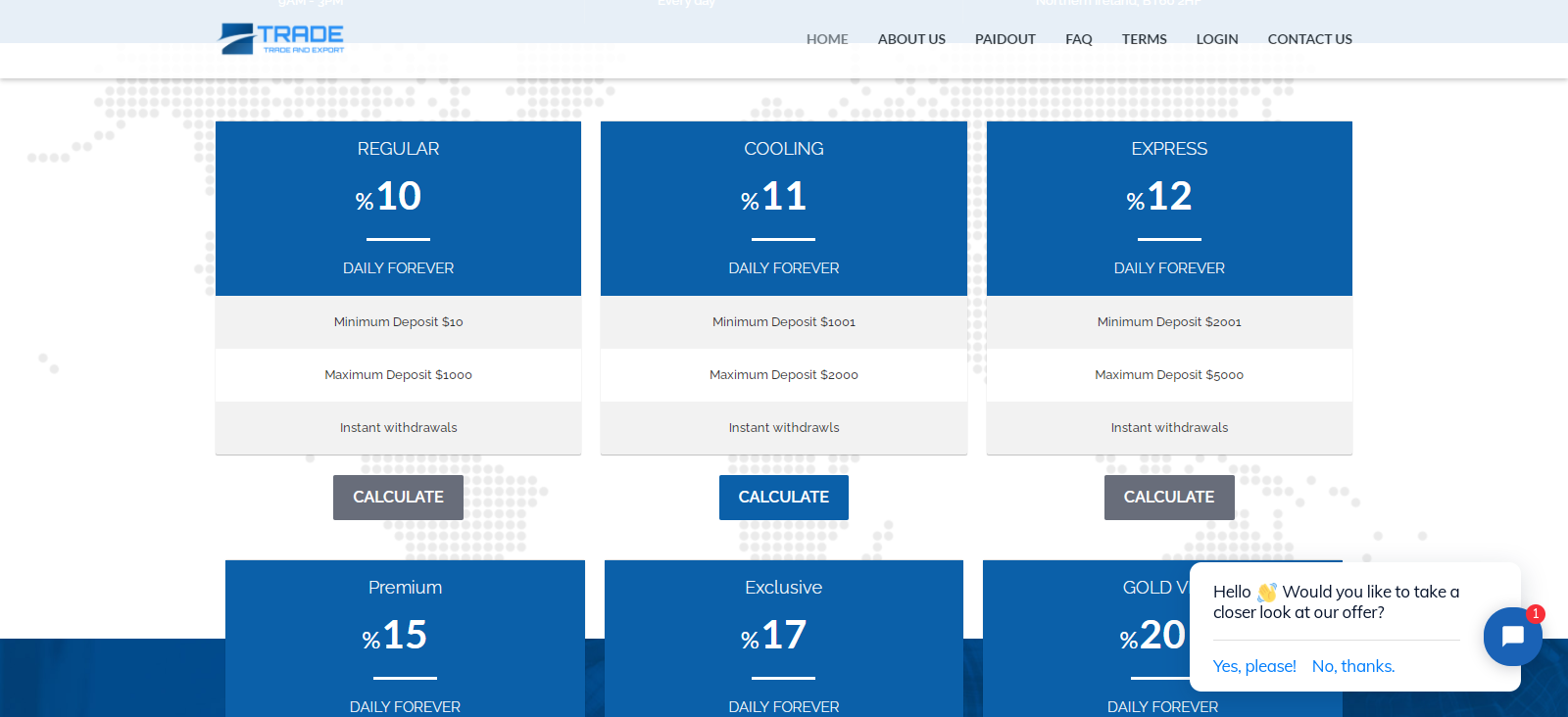
Task: Click Login in the navigation bar
Action: [x=1216, y=39]
